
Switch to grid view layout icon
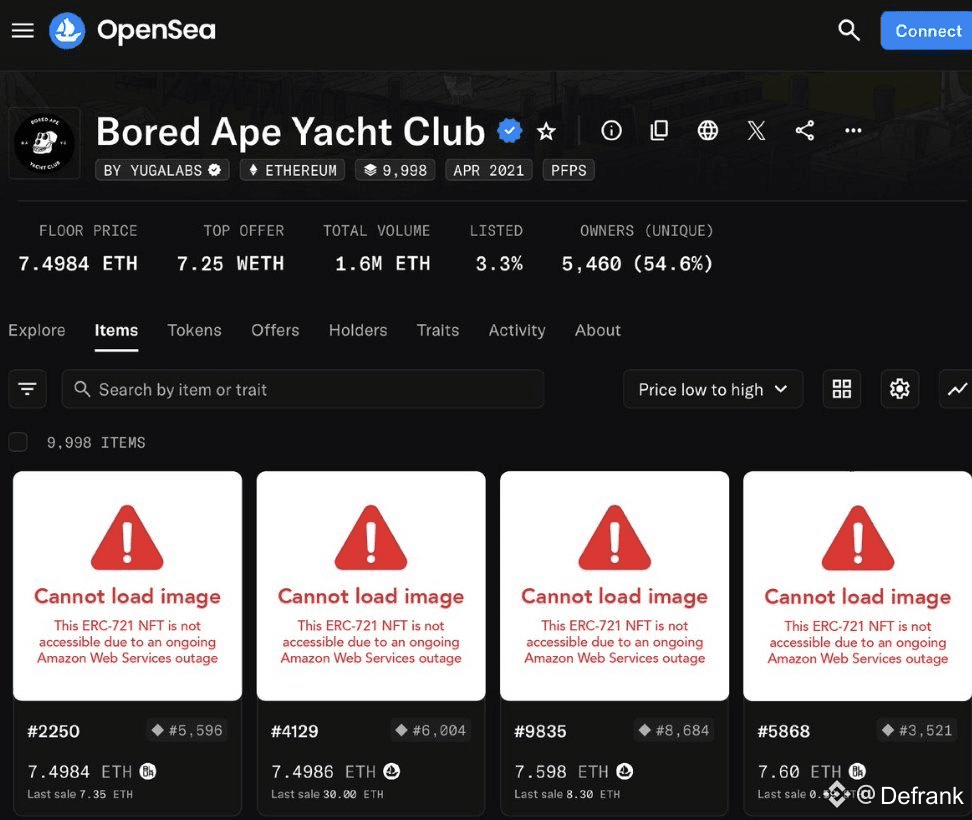pos(841,389)
